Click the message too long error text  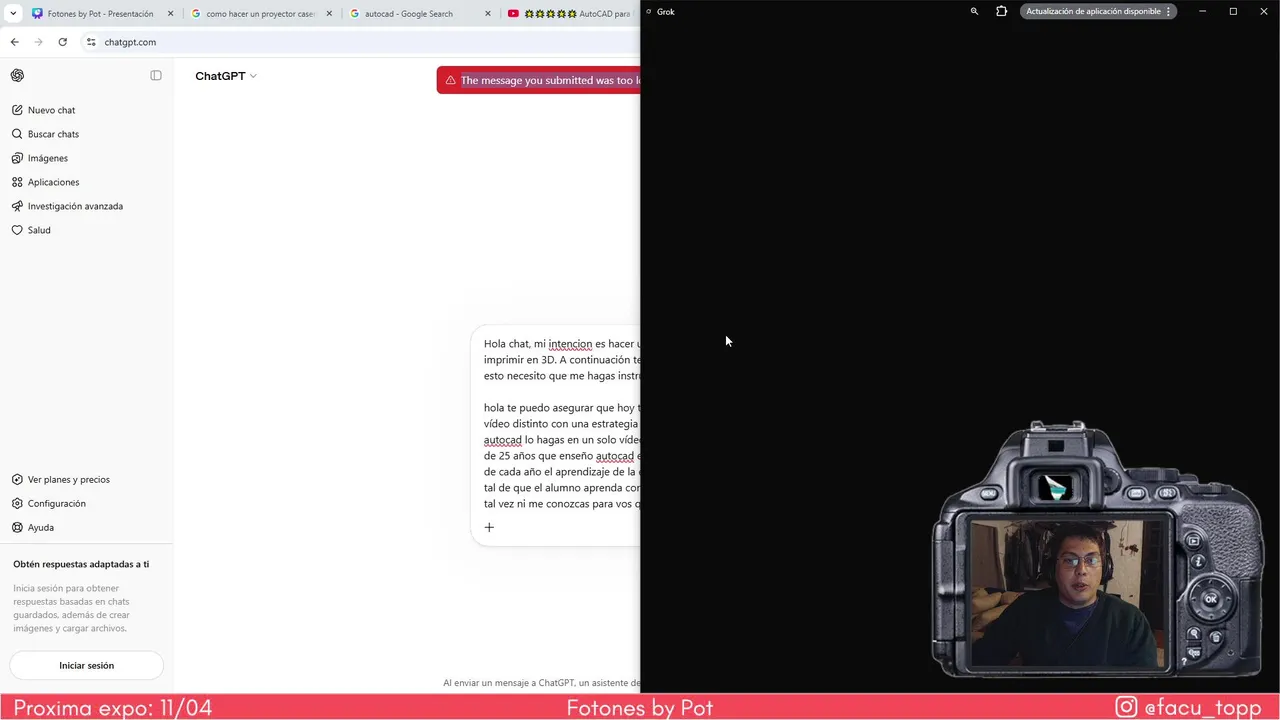pos(550,80)
